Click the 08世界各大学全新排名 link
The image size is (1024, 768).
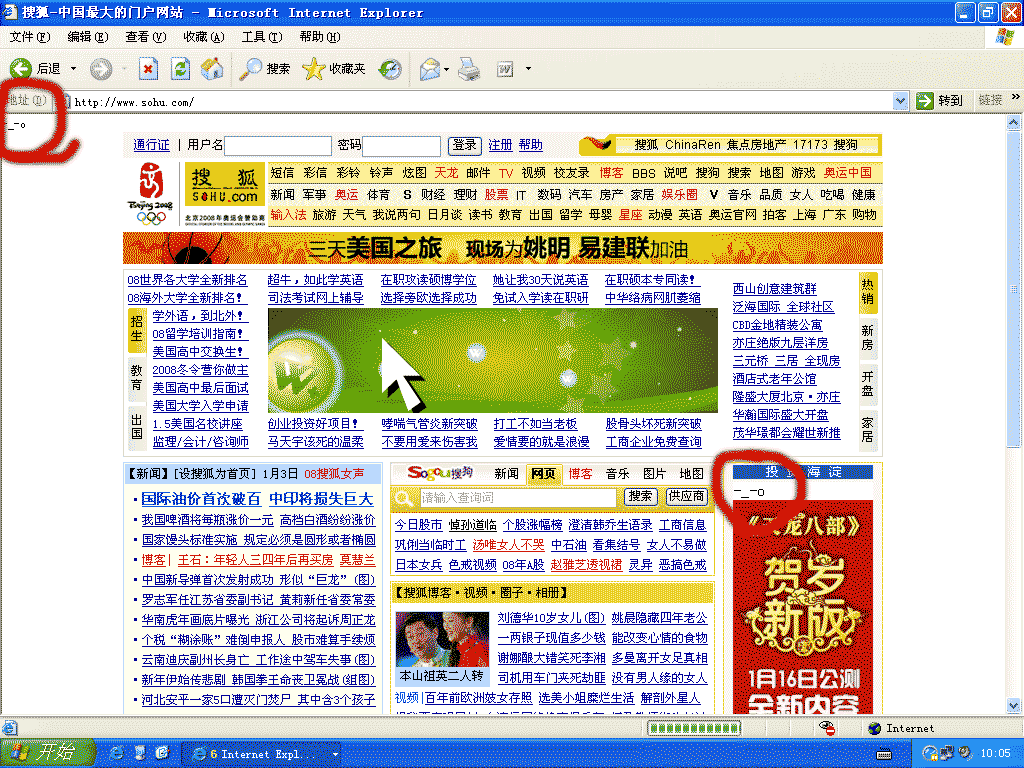(187, 280)
